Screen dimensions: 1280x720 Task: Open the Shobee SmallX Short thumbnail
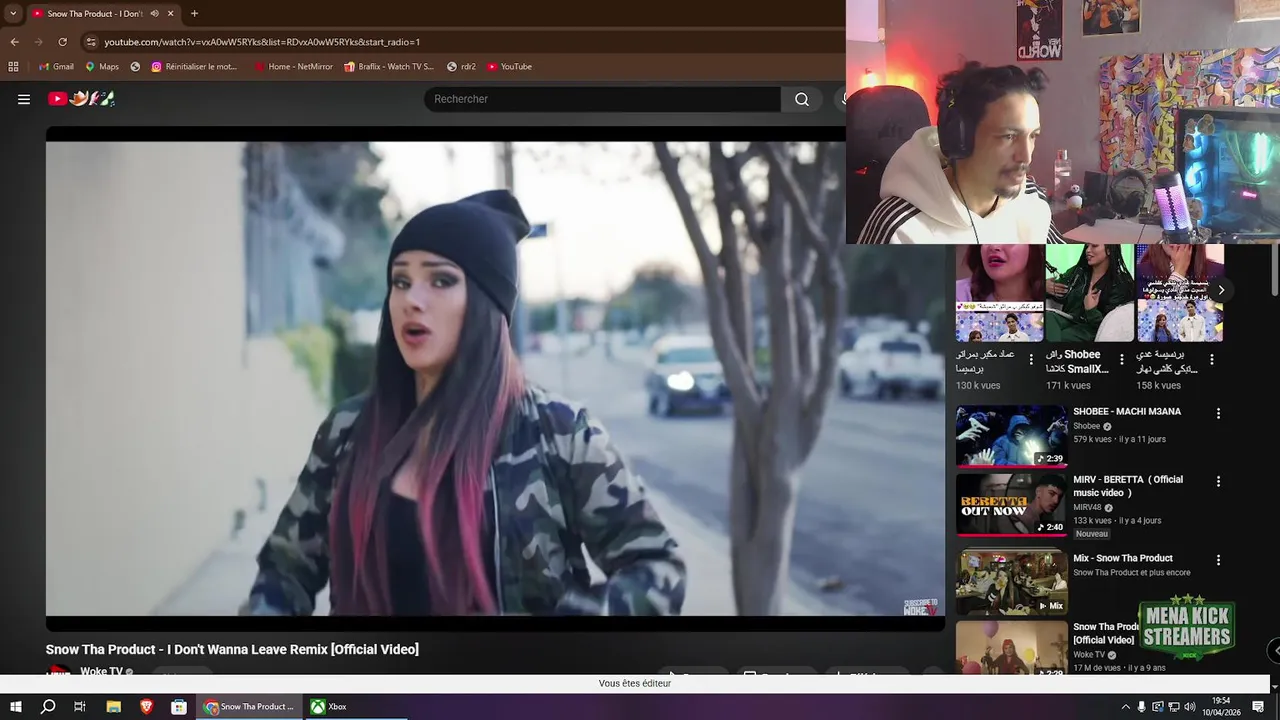(x=1090, y=293)
